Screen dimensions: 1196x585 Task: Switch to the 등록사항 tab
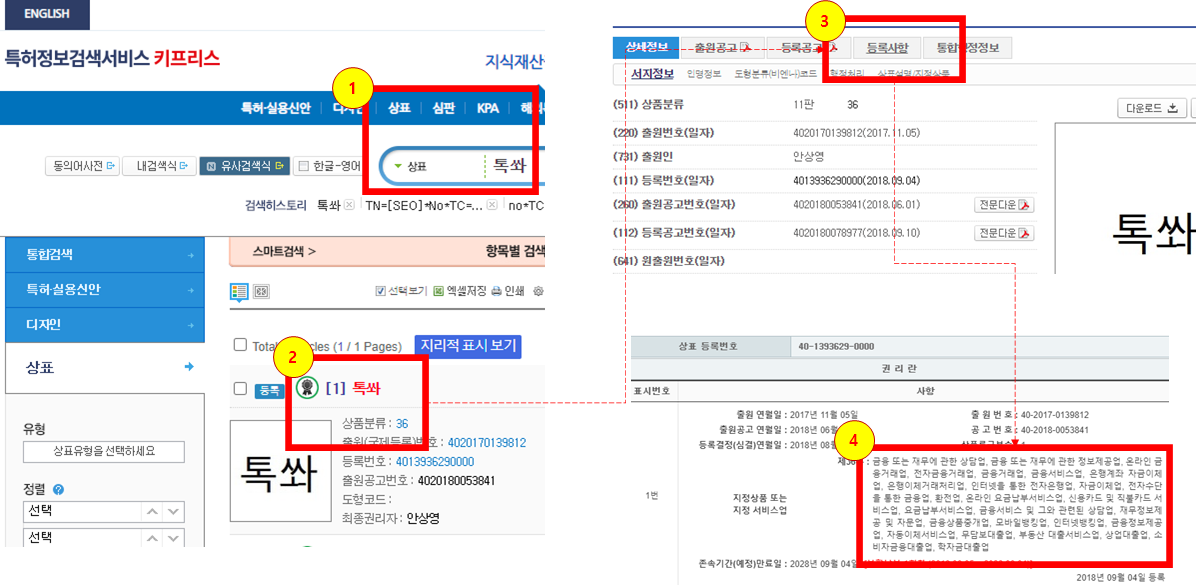888,48
